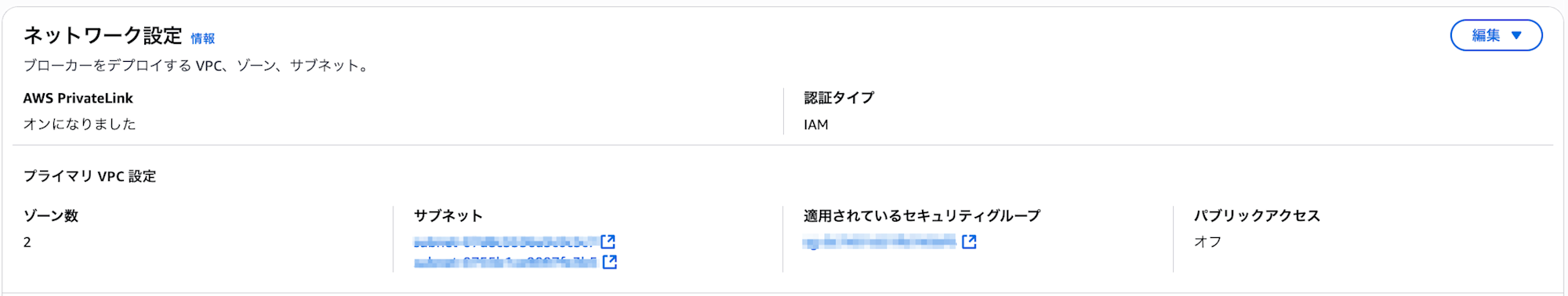Click the AWS PrivateLink label
Viewport: 1568px width, 296px height.
[78, 98]
